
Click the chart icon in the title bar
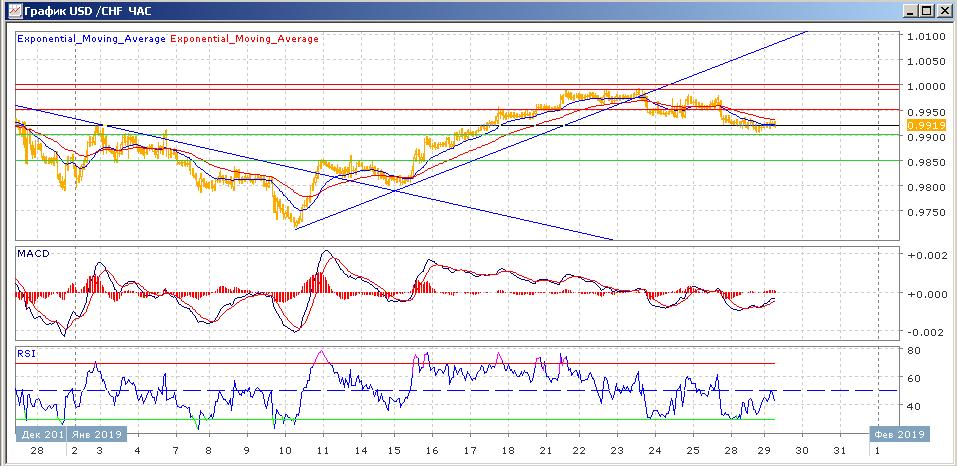click(13, 11)
